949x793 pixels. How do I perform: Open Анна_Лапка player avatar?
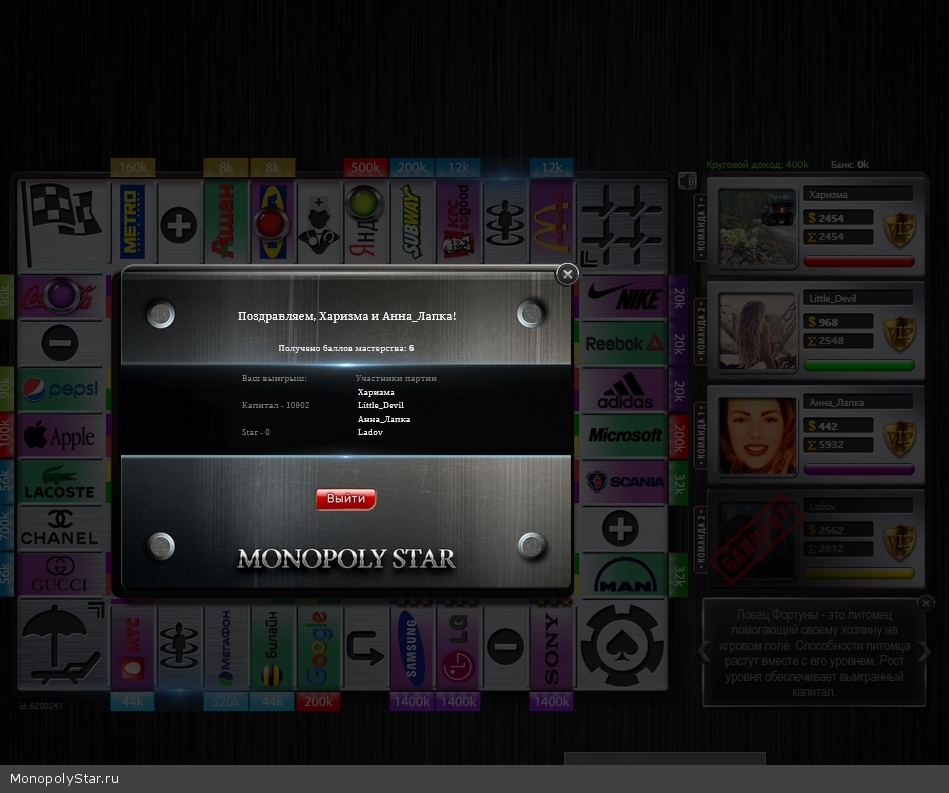click(x=758, y=435)
